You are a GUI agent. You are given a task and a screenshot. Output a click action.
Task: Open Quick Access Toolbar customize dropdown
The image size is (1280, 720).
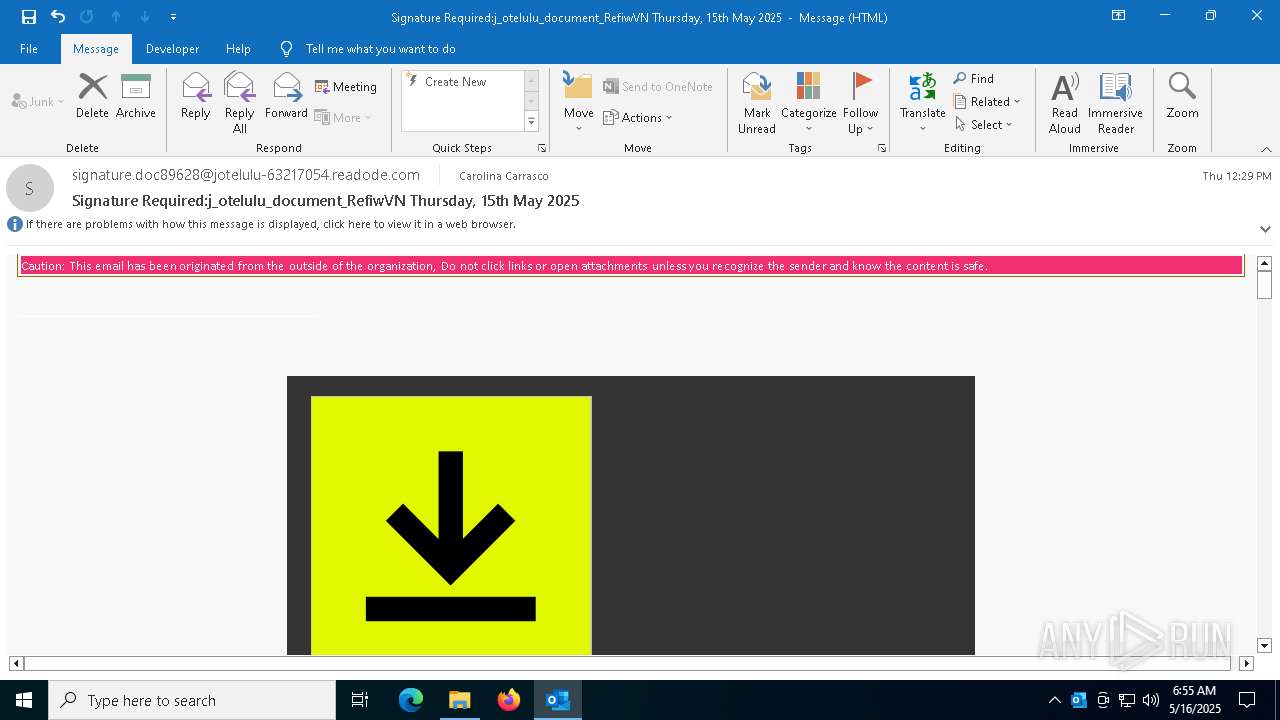(x=174, y=17)
